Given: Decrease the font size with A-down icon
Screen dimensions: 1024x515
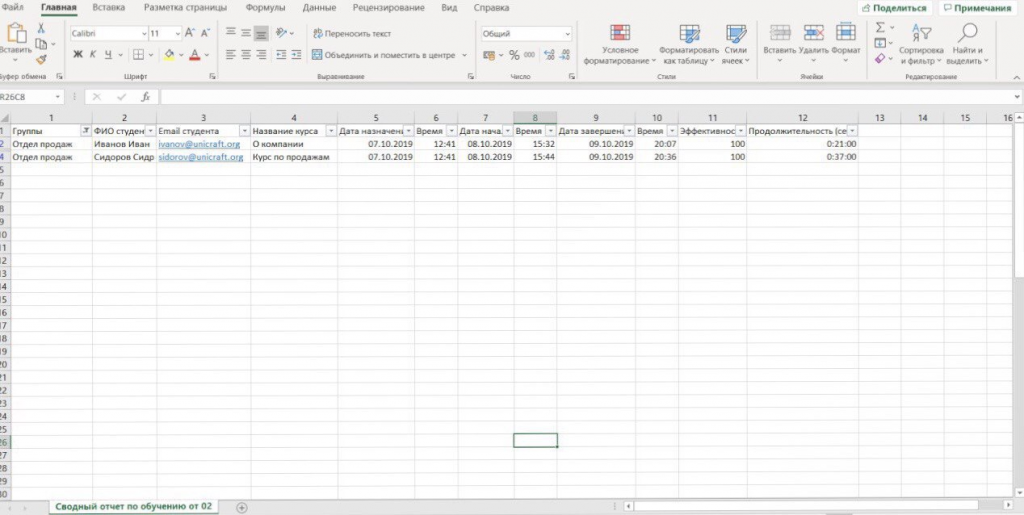Looking at the screenshot, I should click(205, 33).
